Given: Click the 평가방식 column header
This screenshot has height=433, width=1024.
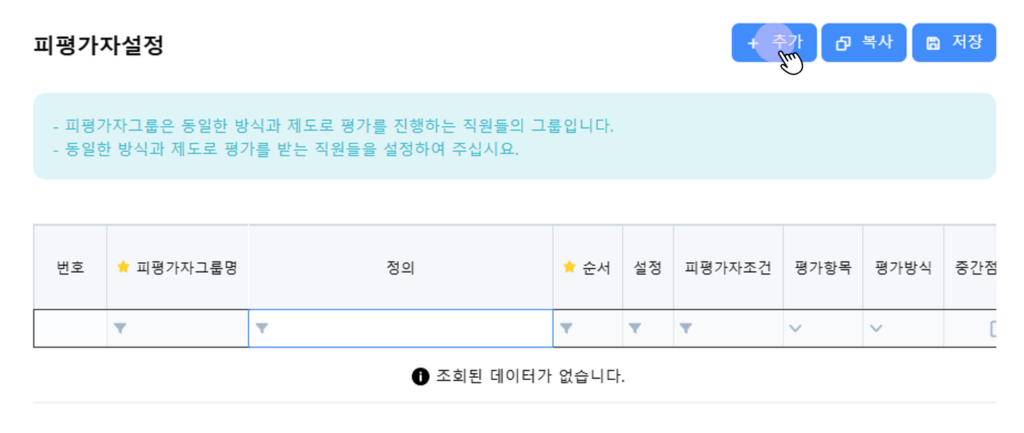Looking at the screenshot, I should pyautogui.click(x=903, y=268).
